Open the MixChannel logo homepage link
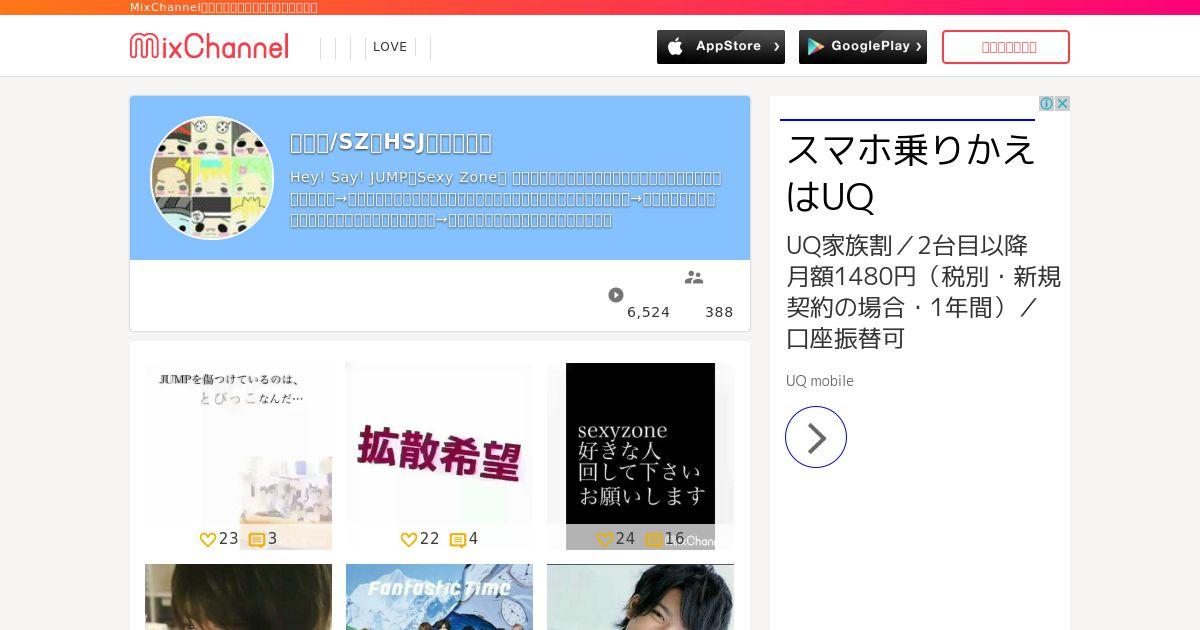Image resolution: width=1200 pixels, height=630 pixels. [209, 46]
